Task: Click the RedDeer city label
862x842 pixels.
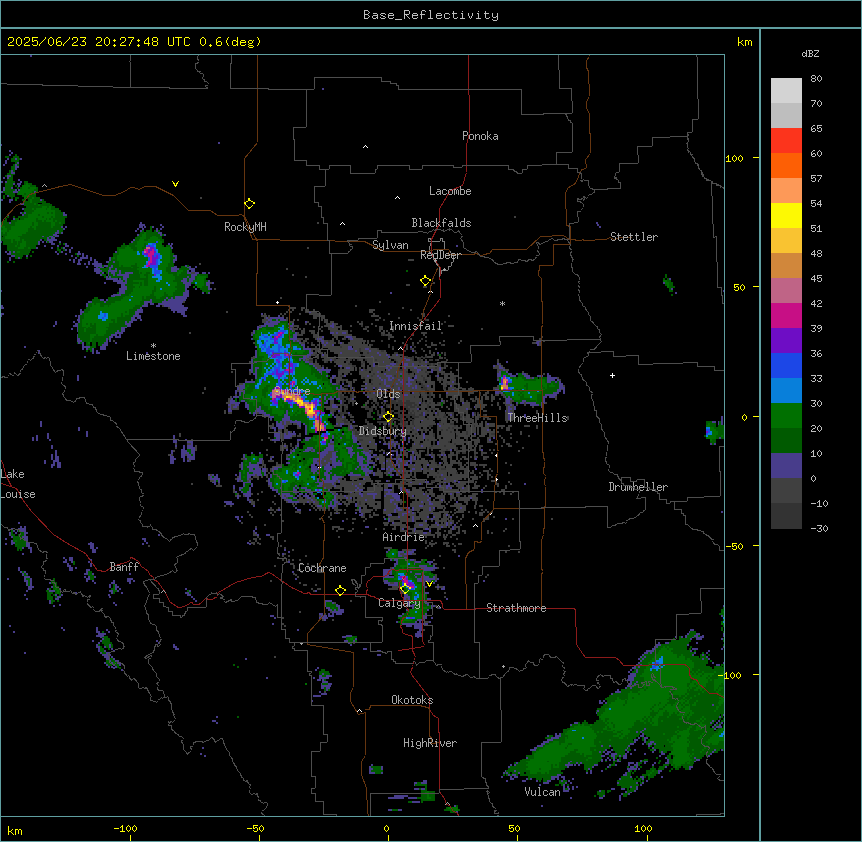Action: click(x=440, y=255)
